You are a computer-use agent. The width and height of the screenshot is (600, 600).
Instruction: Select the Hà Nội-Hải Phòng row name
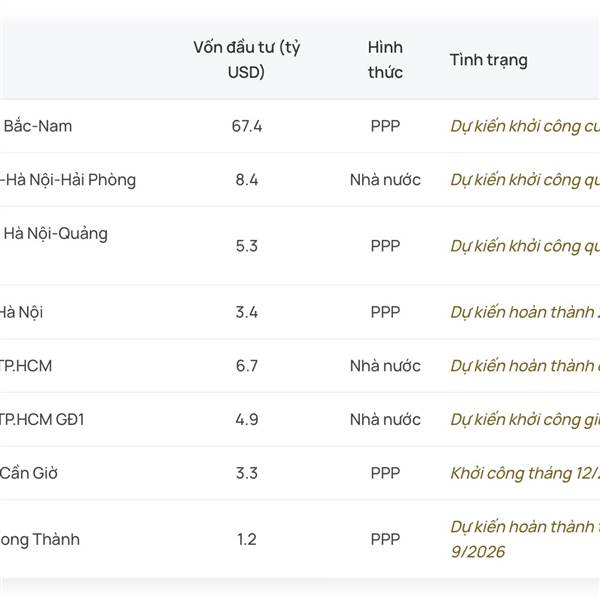pos(70,180)
